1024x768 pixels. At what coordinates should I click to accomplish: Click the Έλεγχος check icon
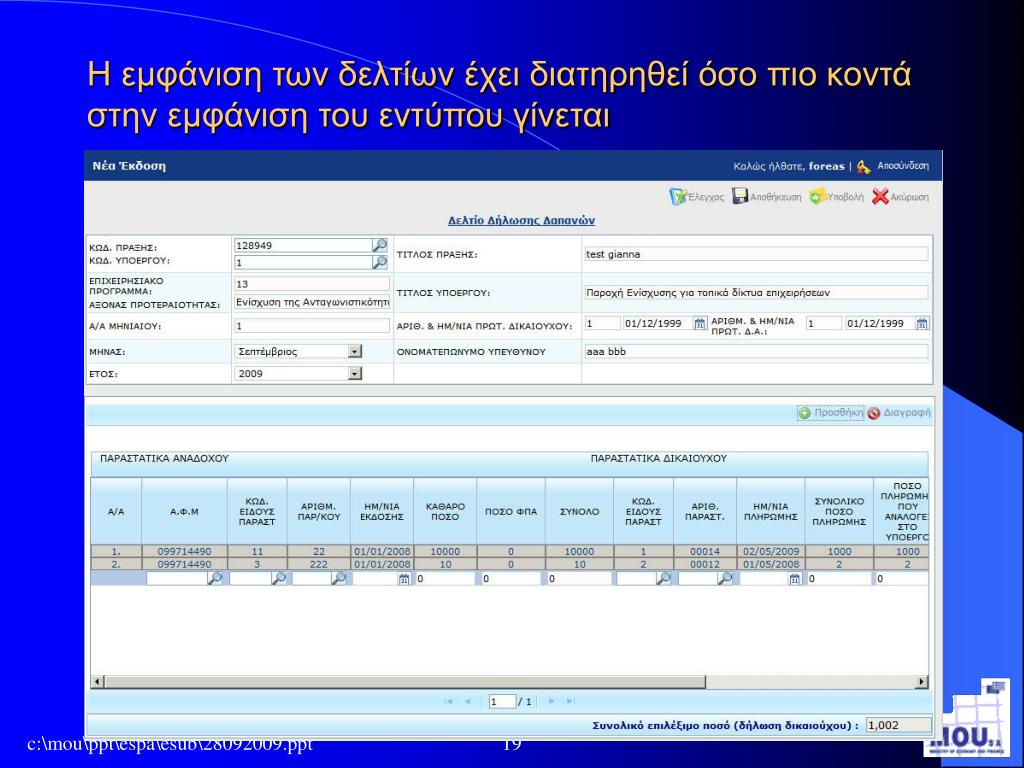pyautogui.click(x=678, y=197)
